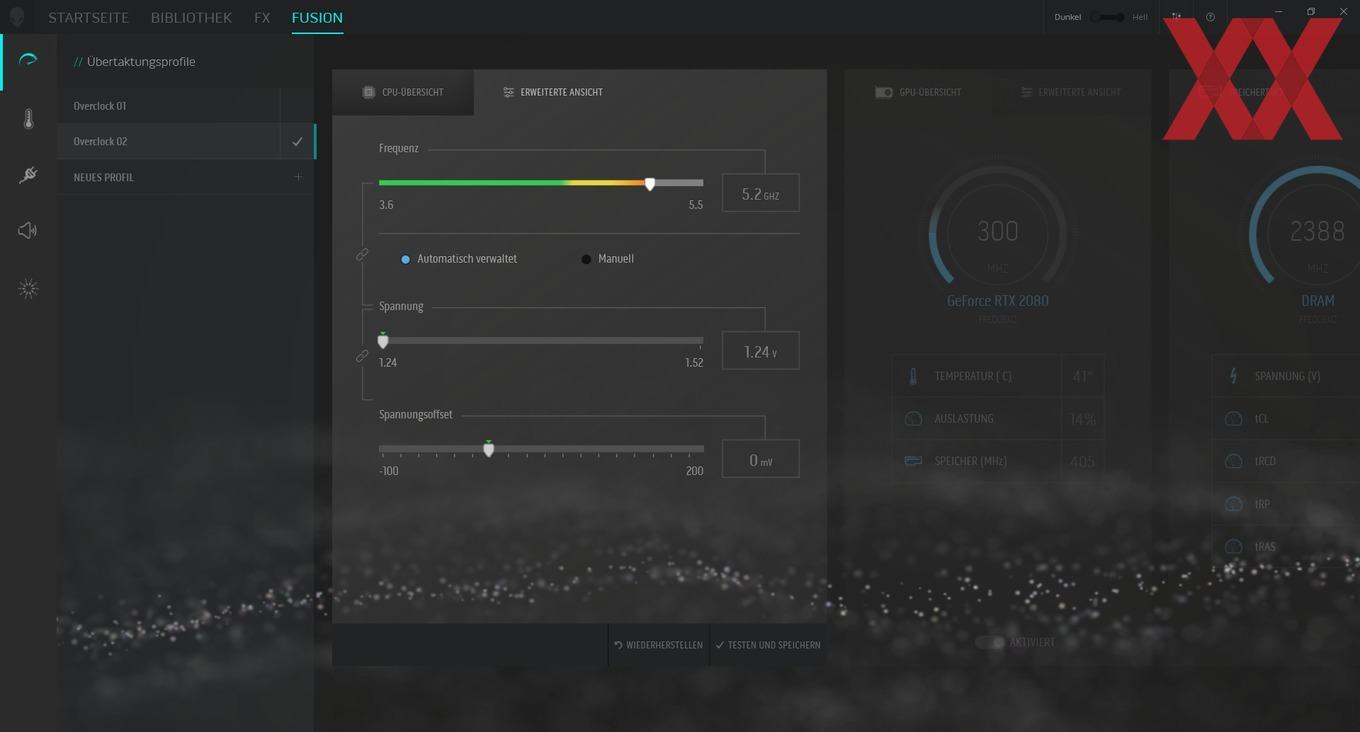The image size is (1360, 732).
Task: Click the 41° temperature value
Action: 1082,377
